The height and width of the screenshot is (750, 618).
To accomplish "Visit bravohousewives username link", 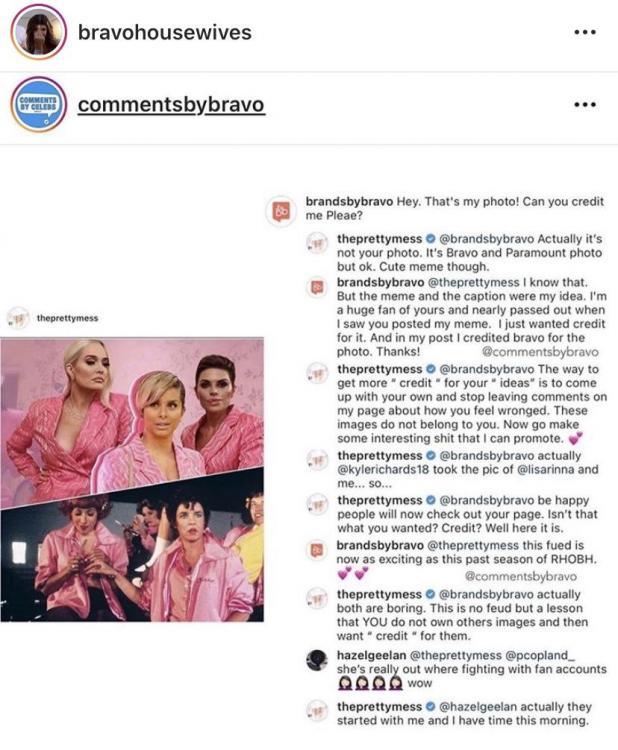I will pyautogui.click(x=165, y=33).
